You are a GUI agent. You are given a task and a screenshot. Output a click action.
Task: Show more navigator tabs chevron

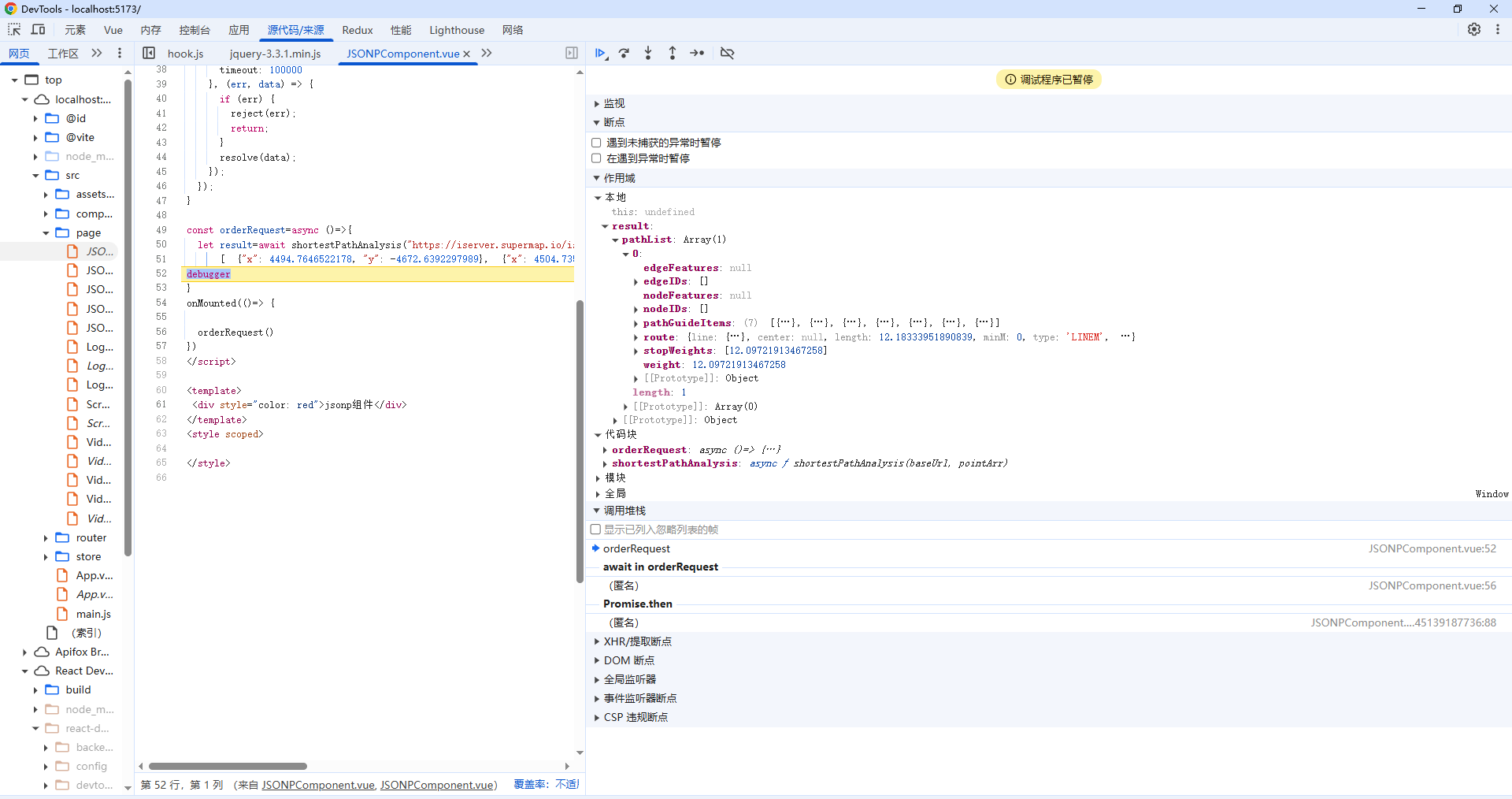pos(97,53)
